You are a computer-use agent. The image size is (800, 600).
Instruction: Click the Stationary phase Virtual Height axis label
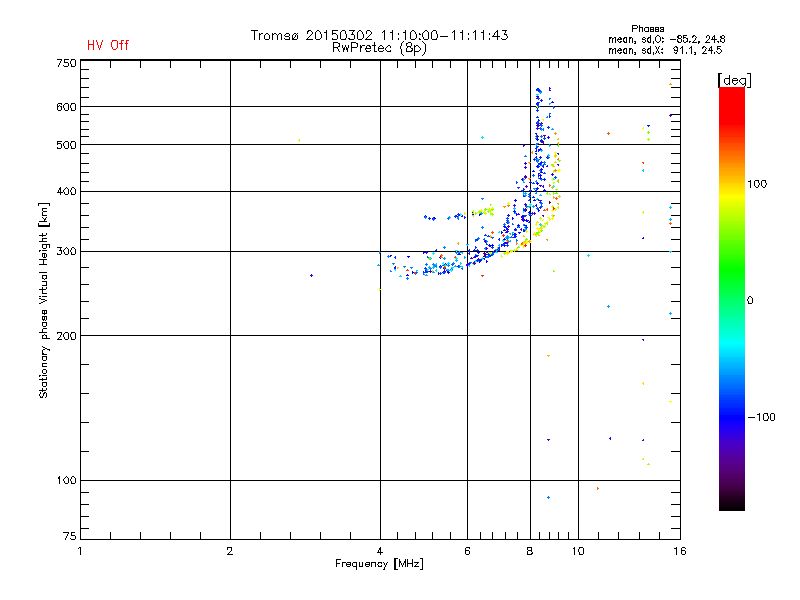pyautogui.click(x=44, y=300)
